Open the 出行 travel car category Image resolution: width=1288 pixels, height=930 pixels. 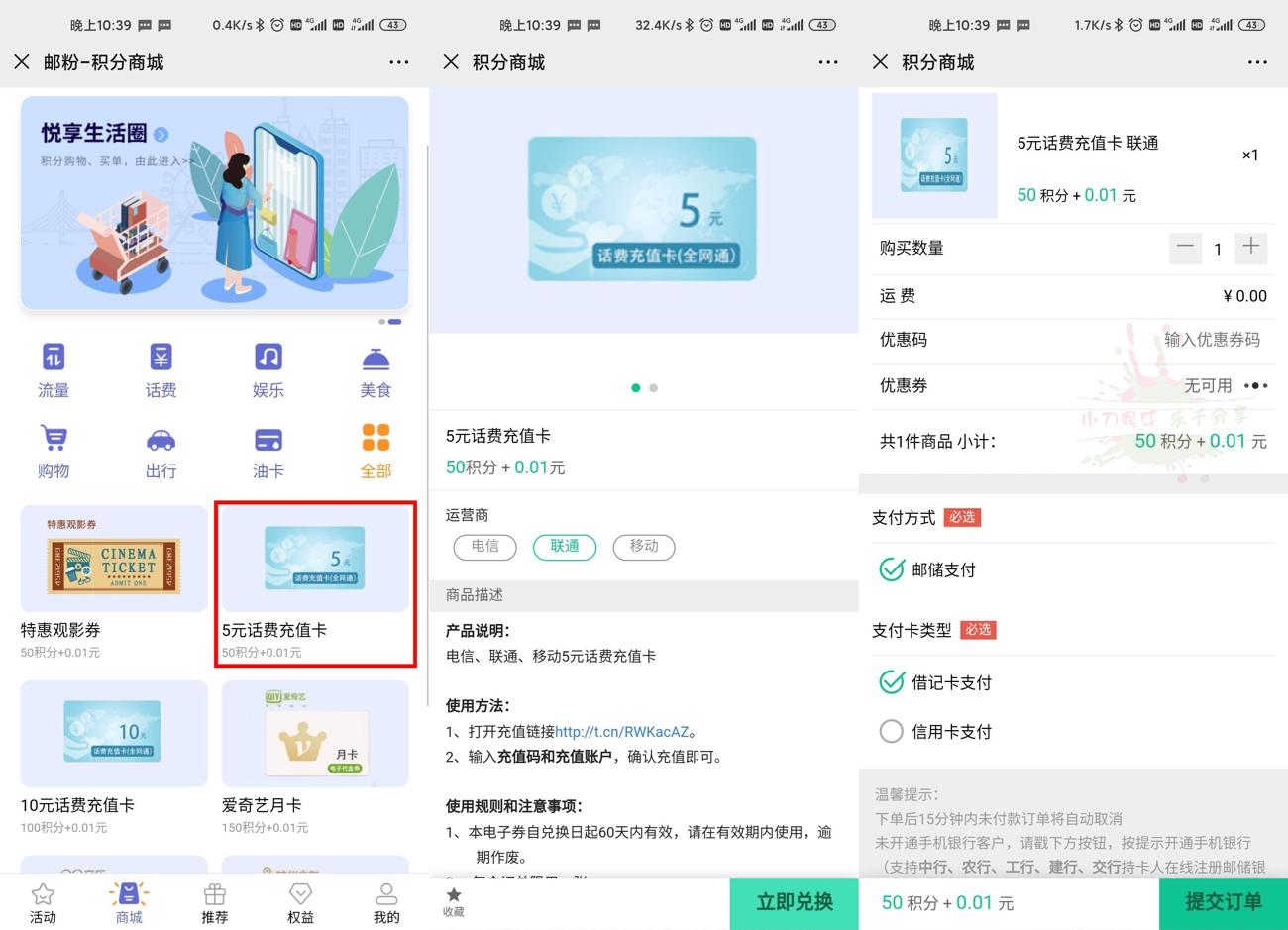161,451
